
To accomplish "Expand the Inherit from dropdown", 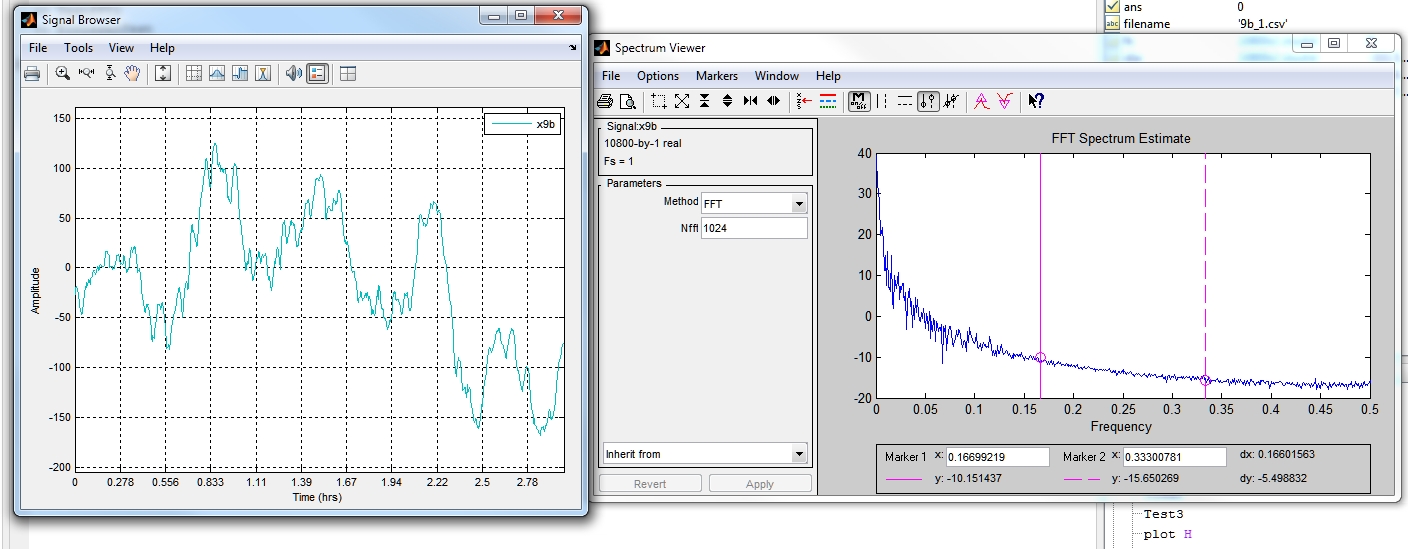I will click(x=798, y=454).
